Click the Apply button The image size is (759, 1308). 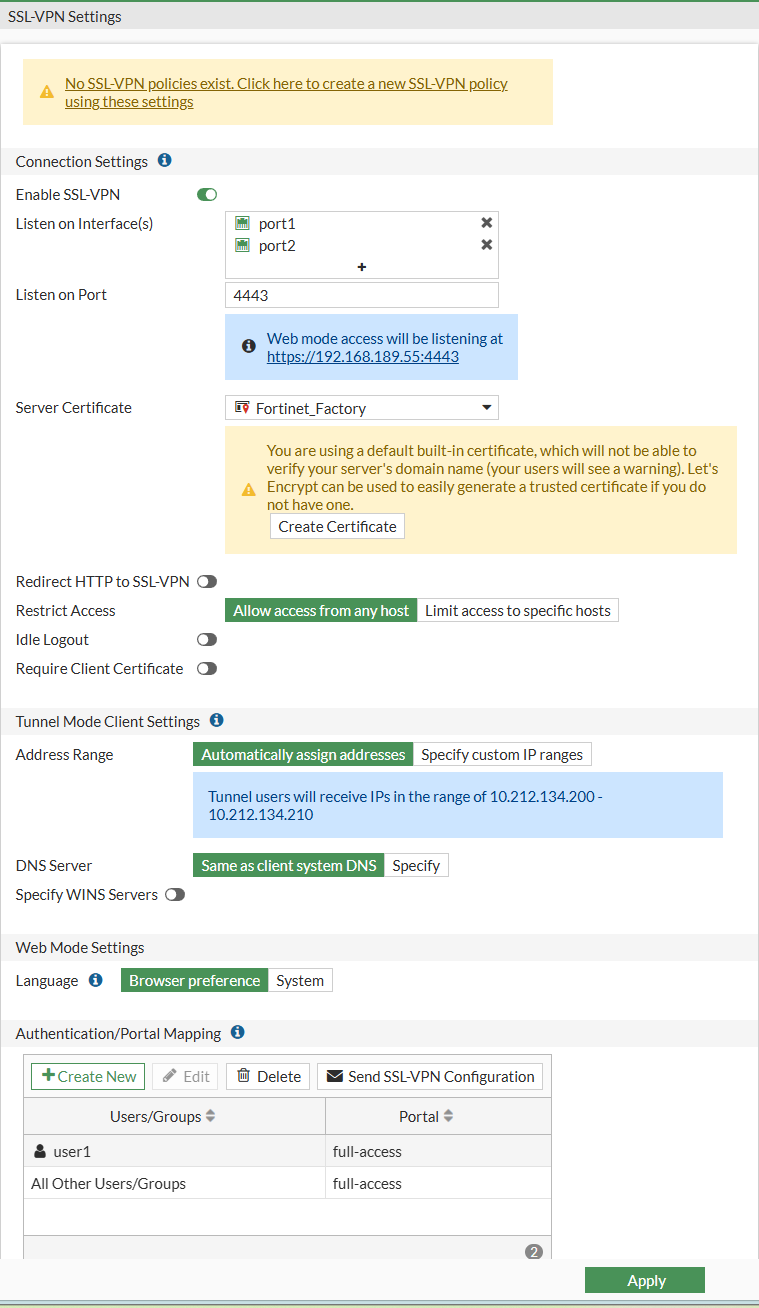click(x=645, y=1280)
